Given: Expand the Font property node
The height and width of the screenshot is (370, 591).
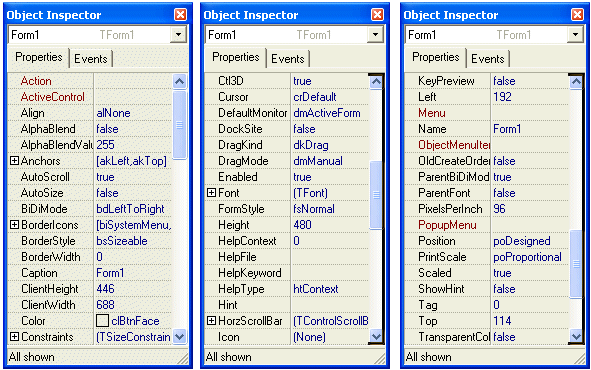Looking at the screenshot, I should 211,193.
